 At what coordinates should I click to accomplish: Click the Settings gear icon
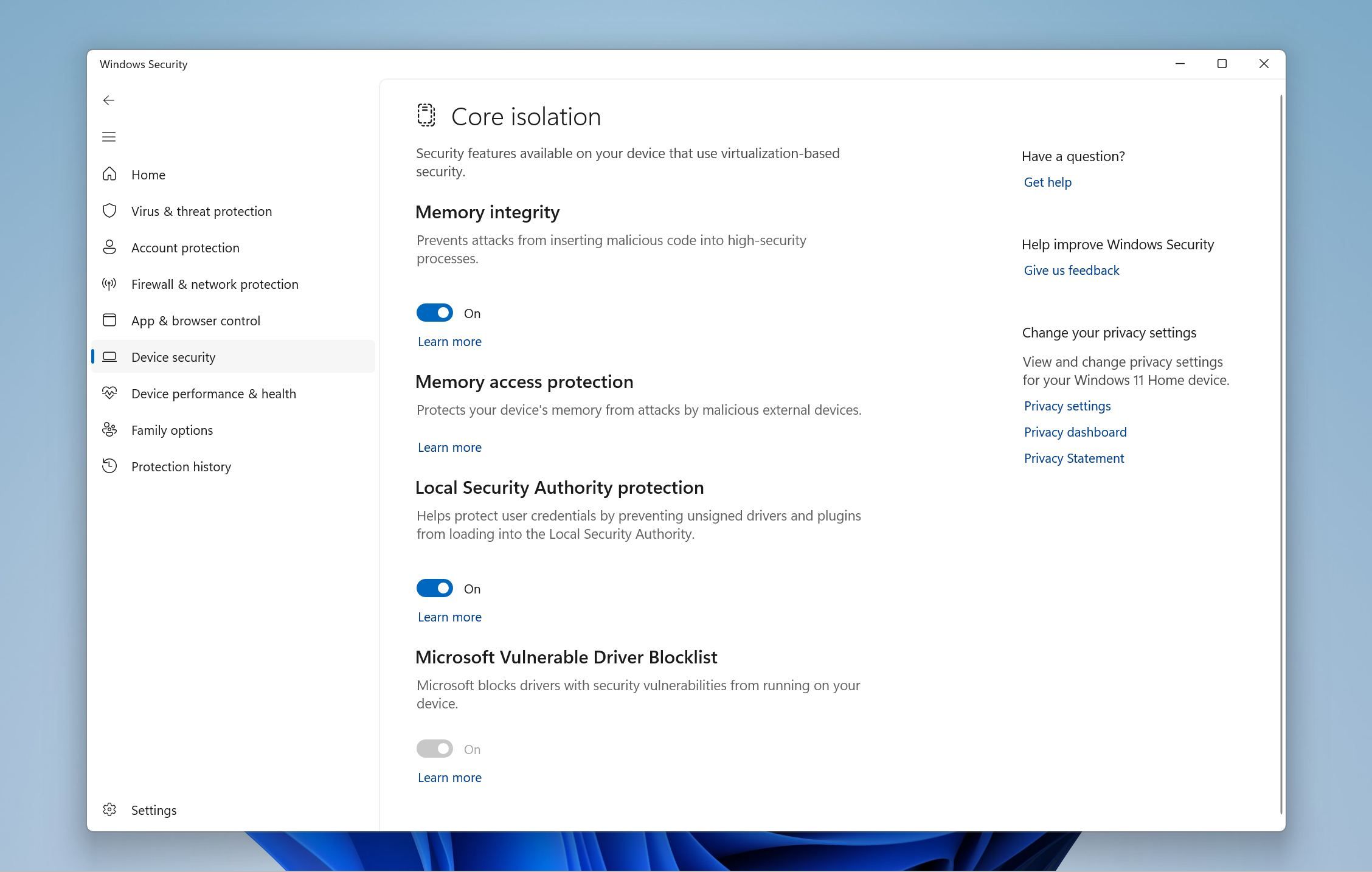coord(109,809)
